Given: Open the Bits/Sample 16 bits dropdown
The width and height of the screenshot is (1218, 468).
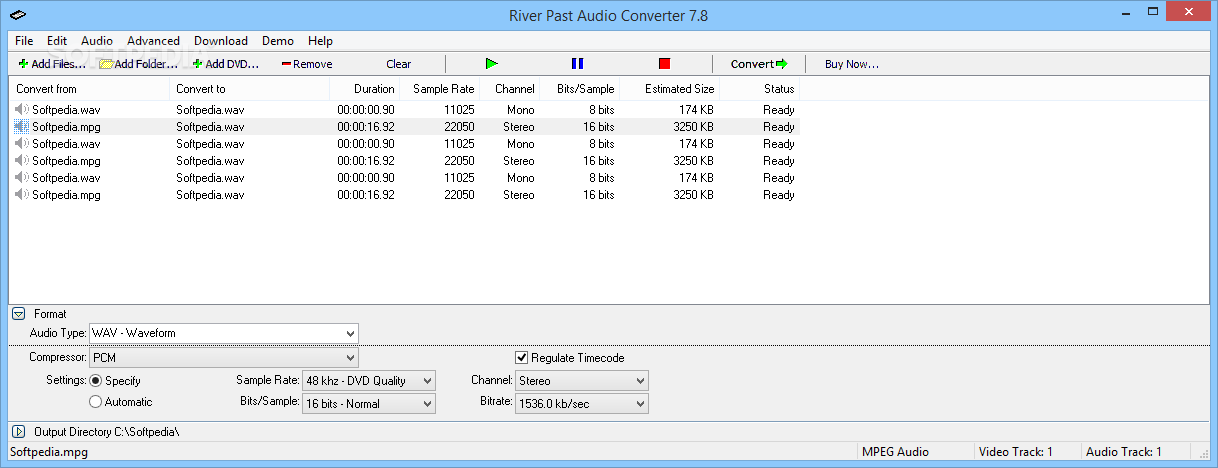Looking at the screenshot, I should [368, 404].
